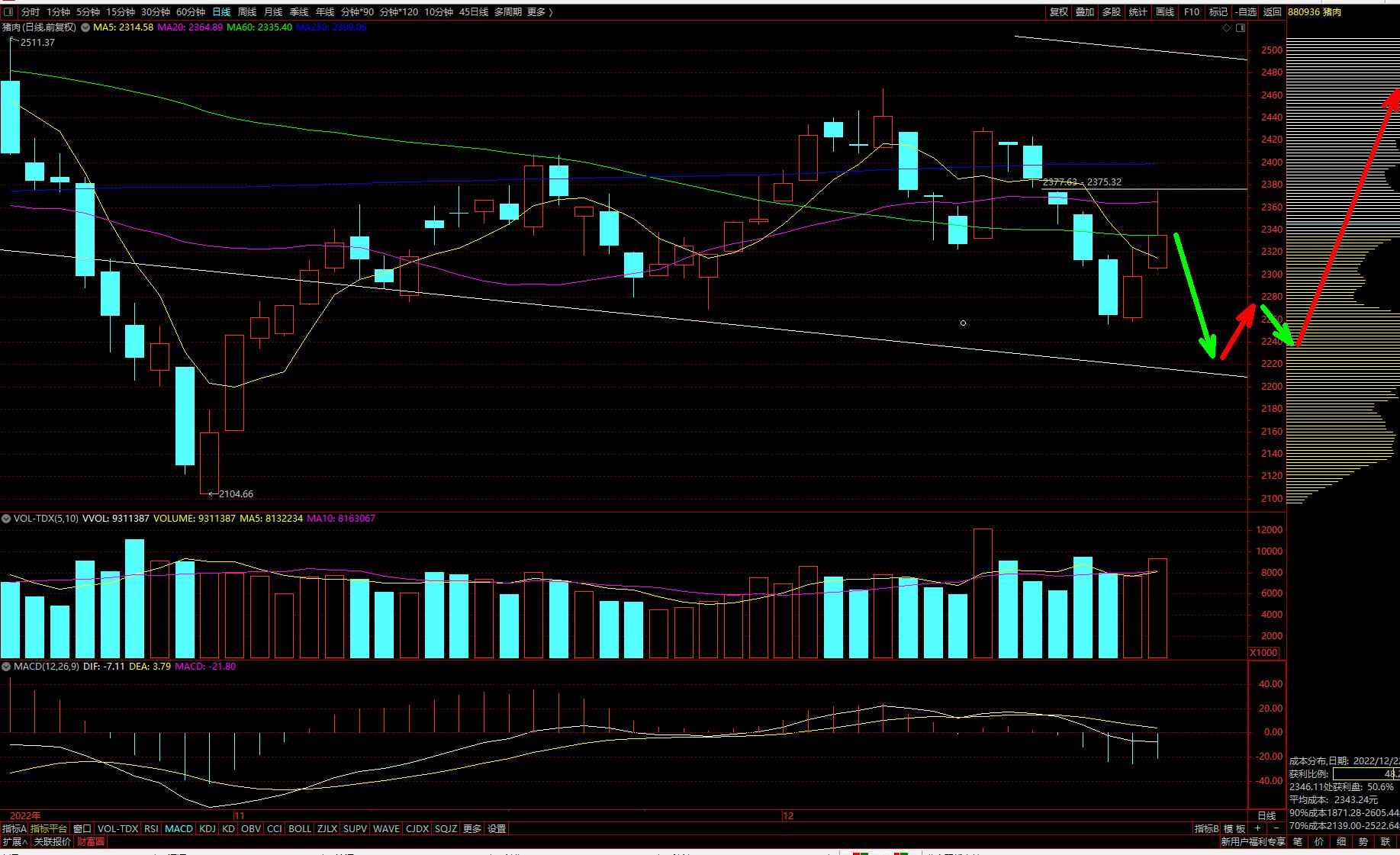The width and height of the screenshot is (1400, 855).
Task: Choose the BOLL indicator
Action: (300, 828)
